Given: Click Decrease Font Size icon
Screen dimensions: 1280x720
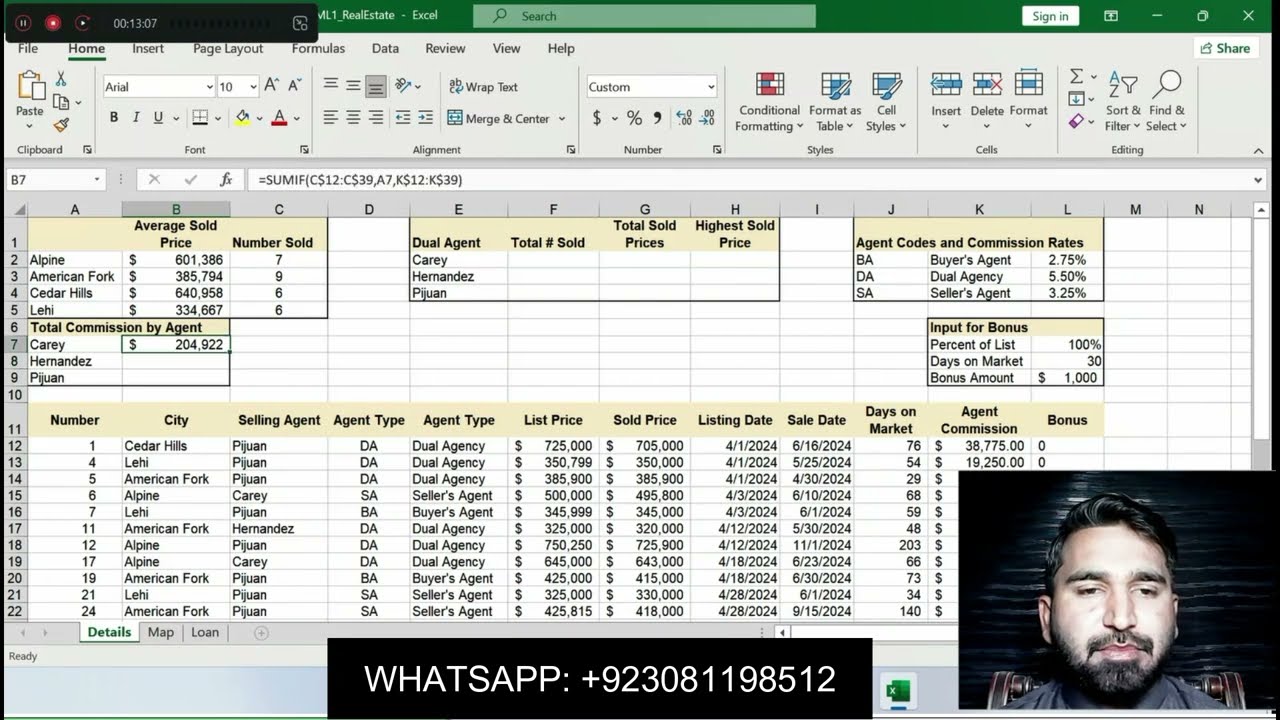Looking at the screenshot, I should [294, 87].
